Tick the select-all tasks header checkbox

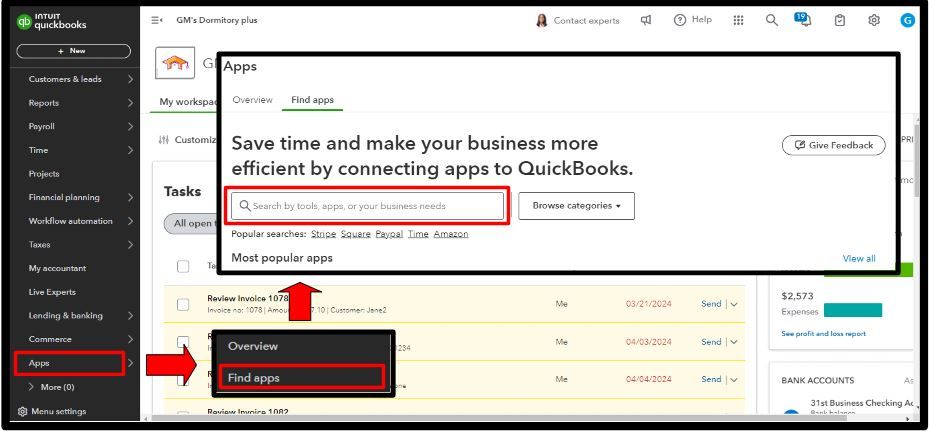[x=183, y=266]
